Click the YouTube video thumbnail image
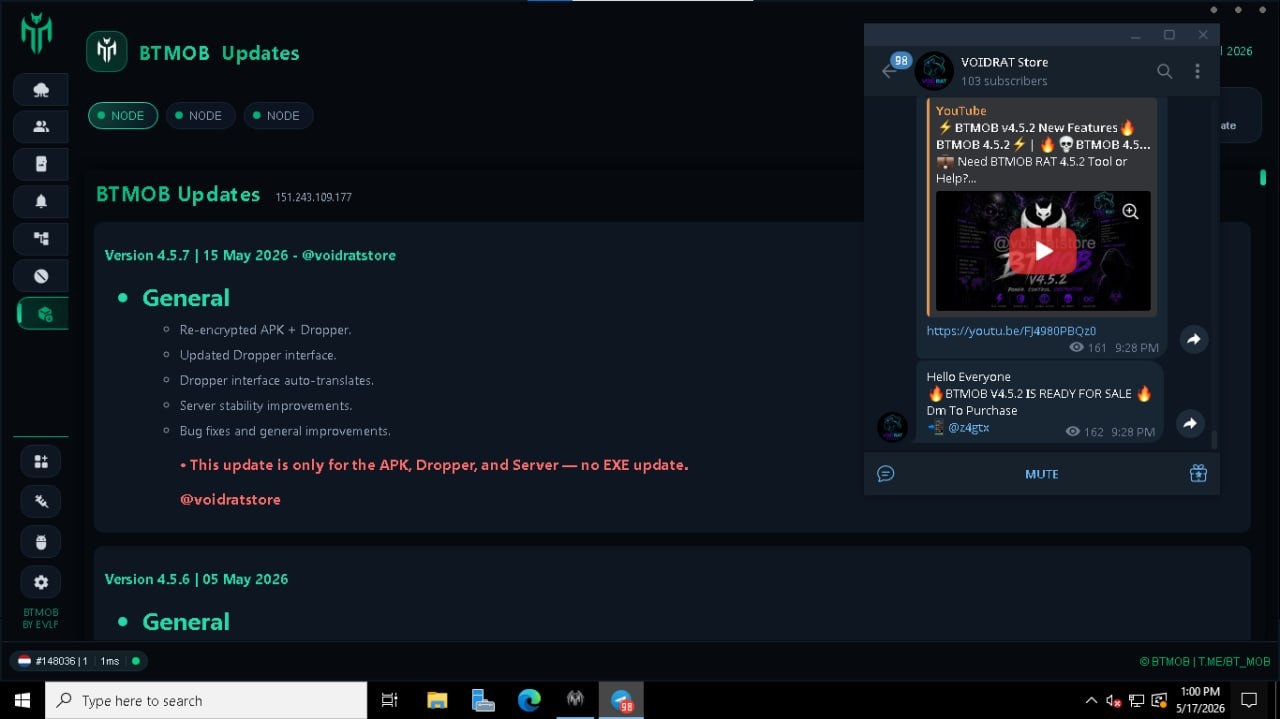 (x=1043, y=251)
